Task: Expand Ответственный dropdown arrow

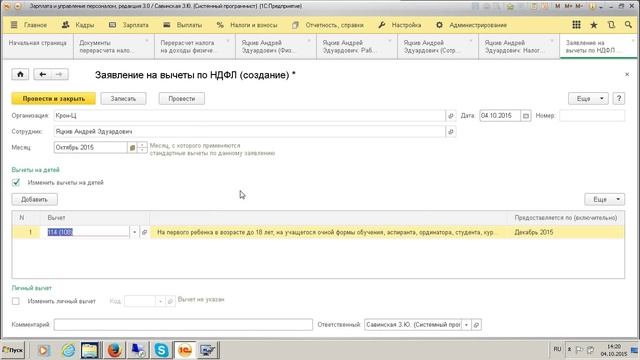Action: 467,325
